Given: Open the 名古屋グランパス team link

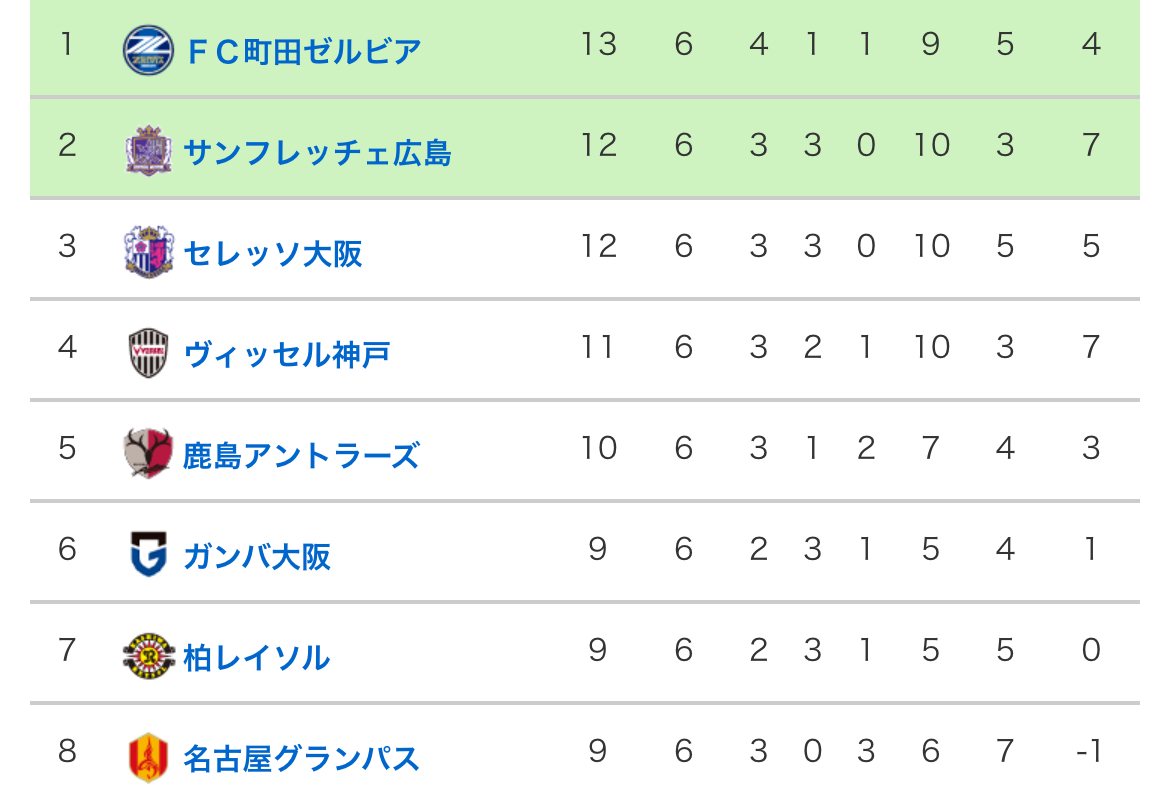Looking at the screenshot, I should point(301,758).
